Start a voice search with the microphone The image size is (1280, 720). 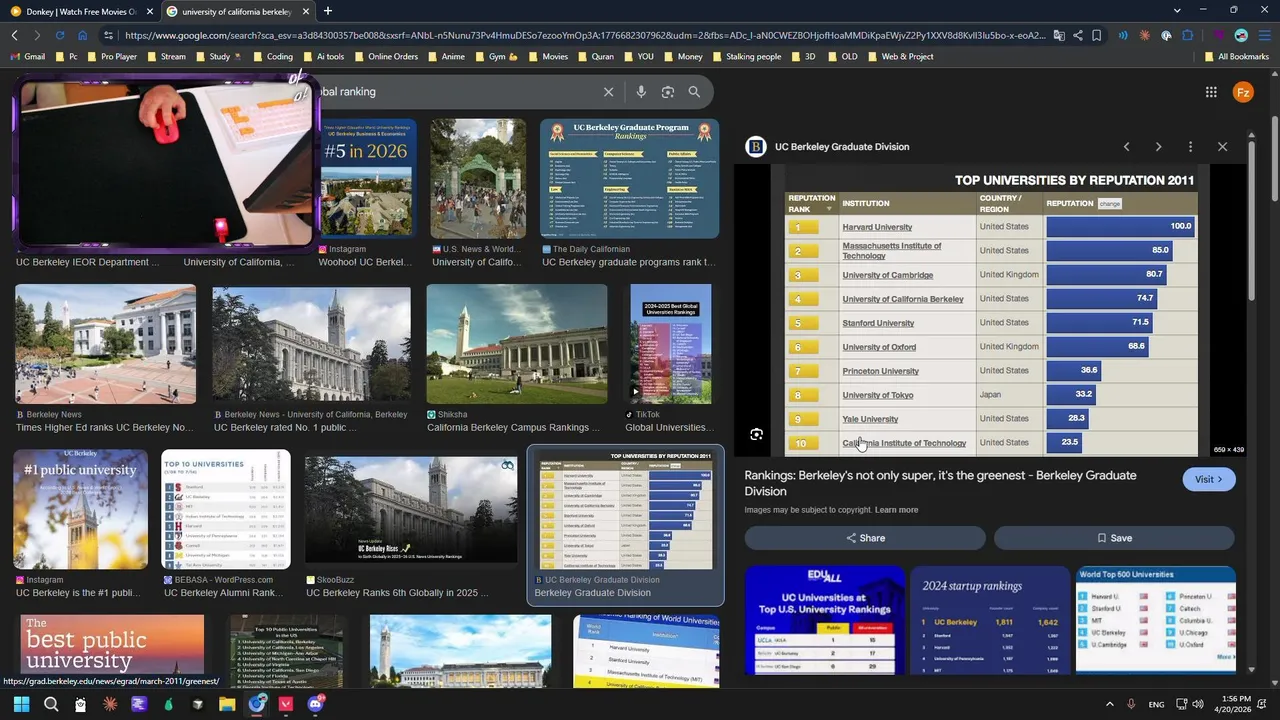pyautogui.click(x=641, y=92)
